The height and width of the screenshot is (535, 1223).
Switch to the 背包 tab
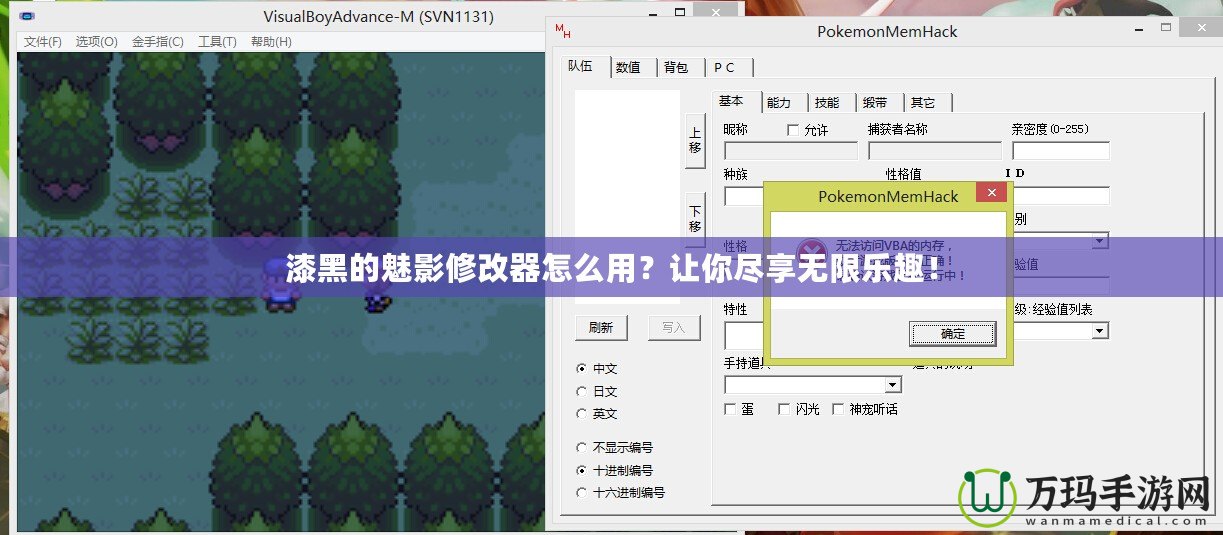click(677, 68)
